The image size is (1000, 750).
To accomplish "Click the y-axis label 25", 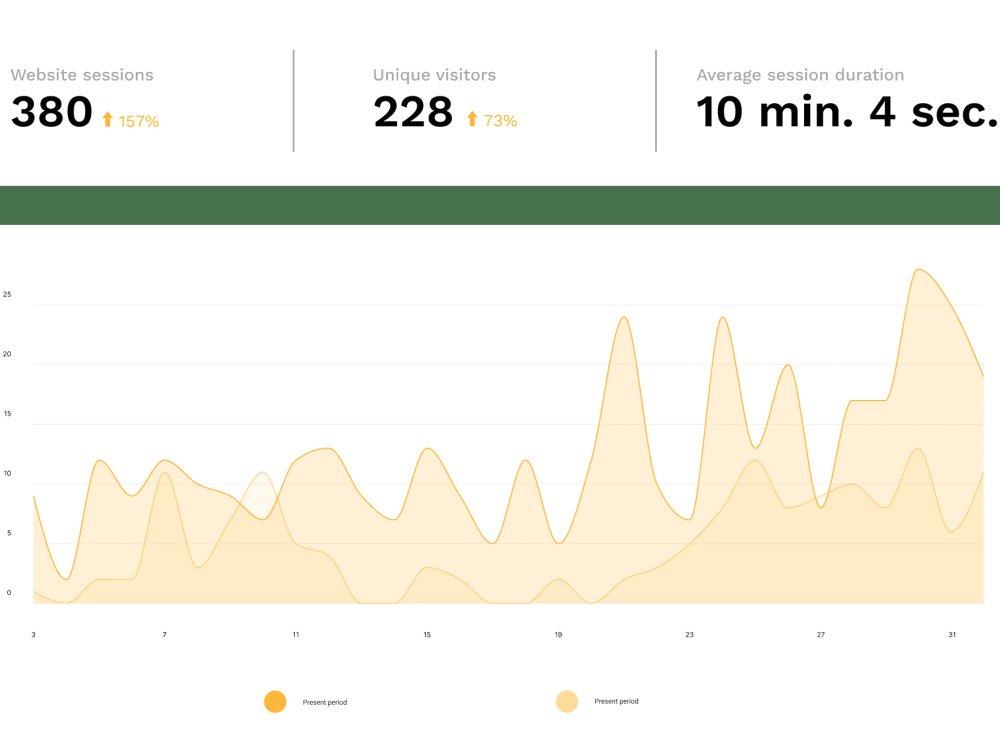I will 7,294.
